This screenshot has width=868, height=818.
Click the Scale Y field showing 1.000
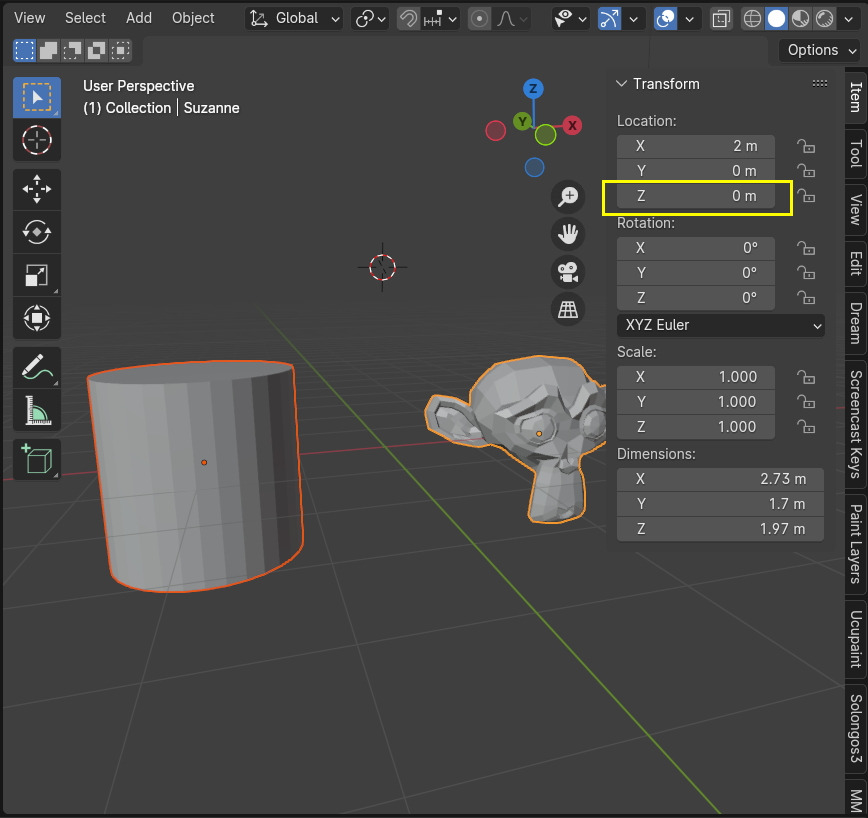click(x=696, y=402)
